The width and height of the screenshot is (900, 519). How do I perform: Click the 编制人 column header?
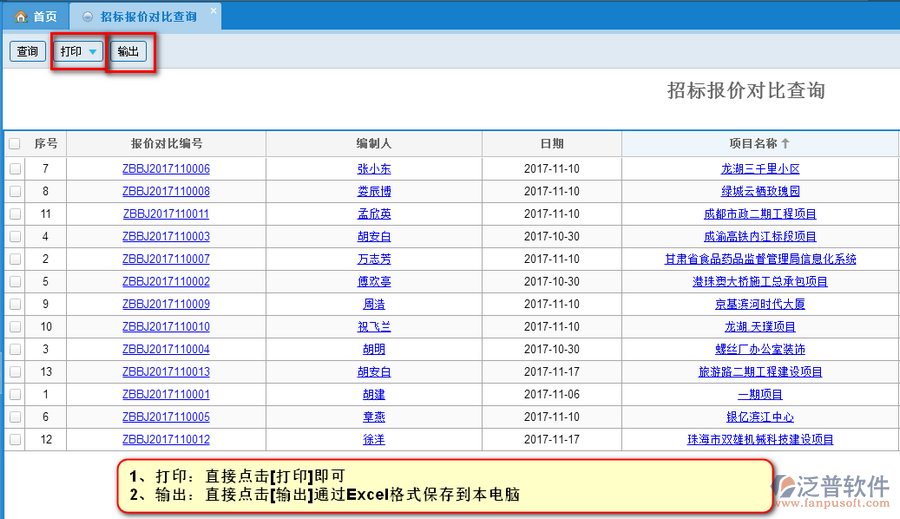click(x=374, y=144)
